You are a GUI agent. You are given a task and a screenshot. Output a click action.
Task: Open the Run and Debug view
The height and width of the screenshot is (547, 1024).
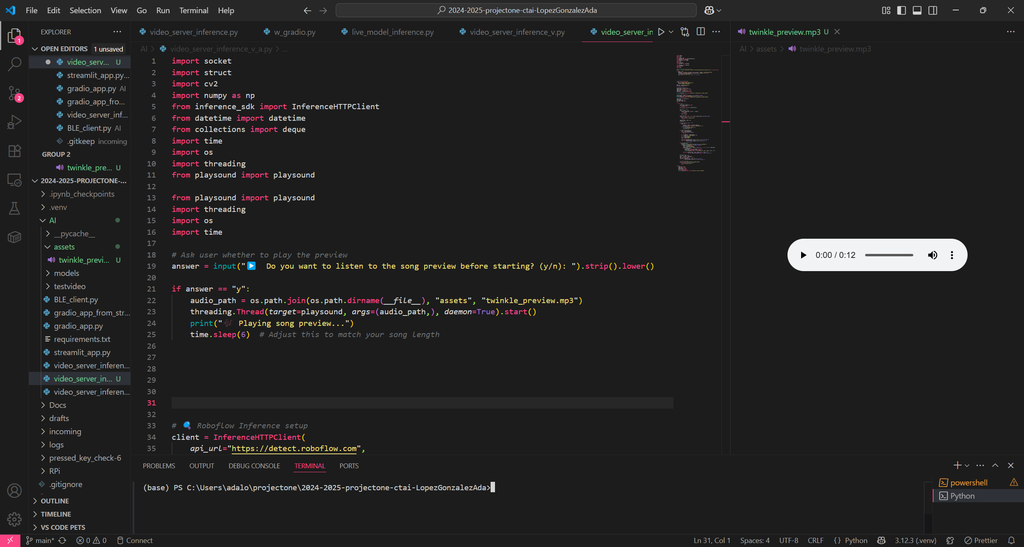click(x=15, y=122)
